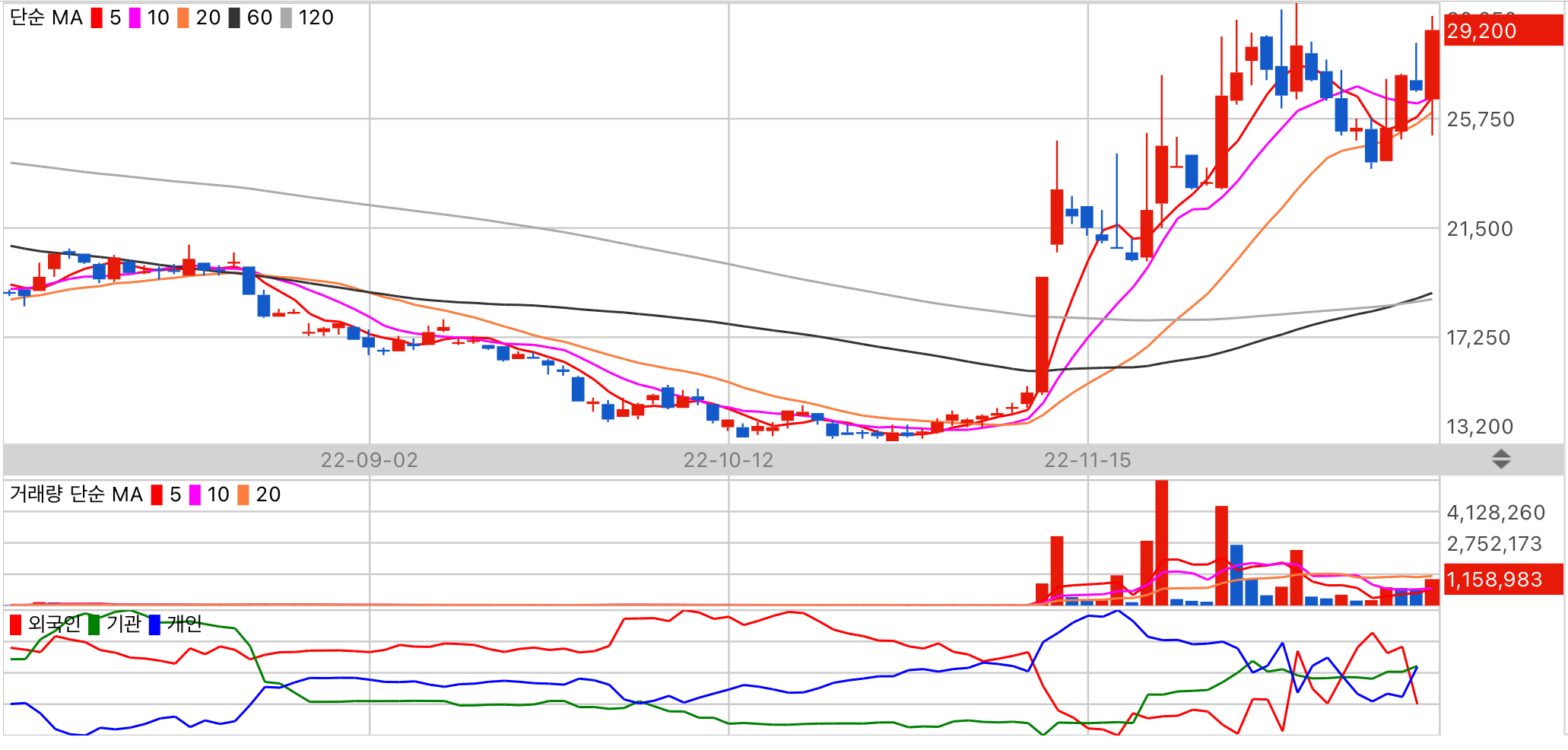
Task: Click the magenta 10-day MA color swatch
Action: click(x=135, y=17)
